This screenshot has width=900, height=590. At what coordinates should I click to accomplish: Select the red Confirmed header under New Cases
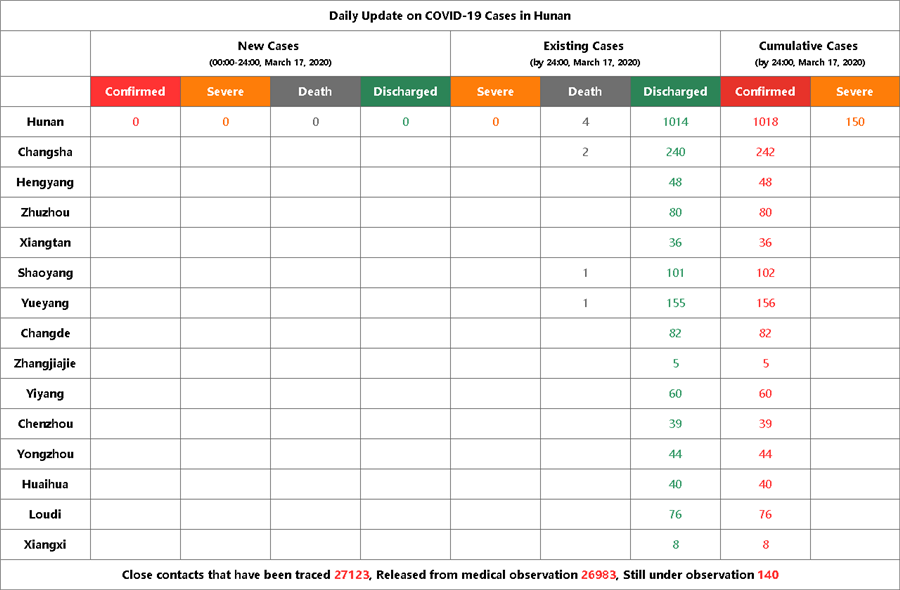click(135, 92)
